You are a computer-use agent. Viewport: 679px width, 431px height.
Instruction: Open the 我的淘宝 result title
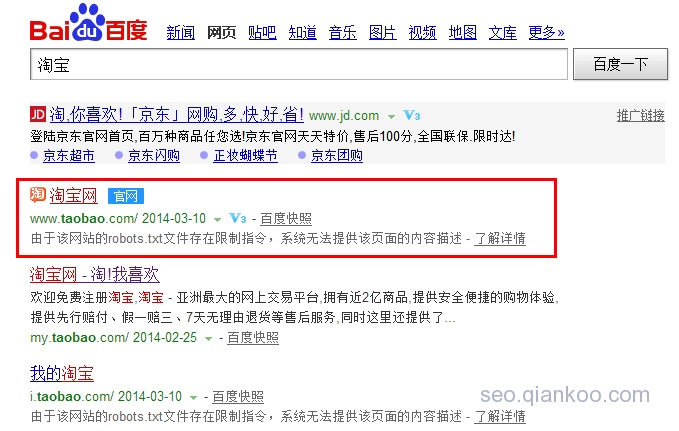(61, 373)
